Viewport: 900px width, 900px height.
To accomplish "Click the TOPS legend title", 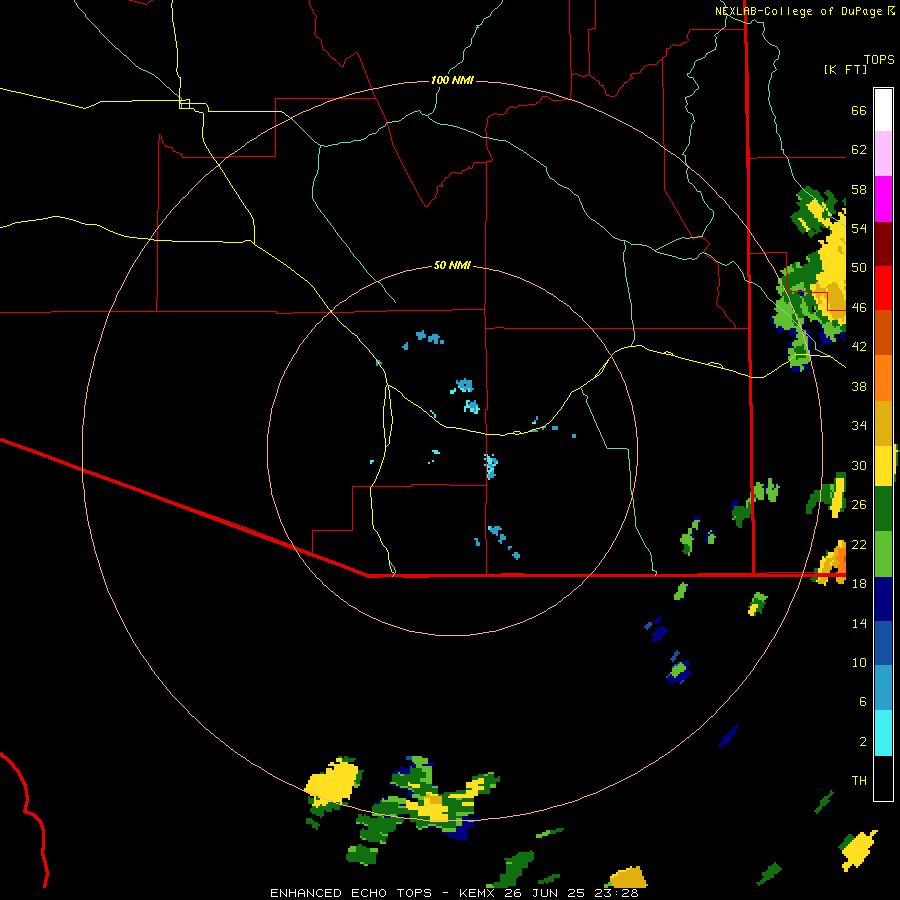I will 879,59.
